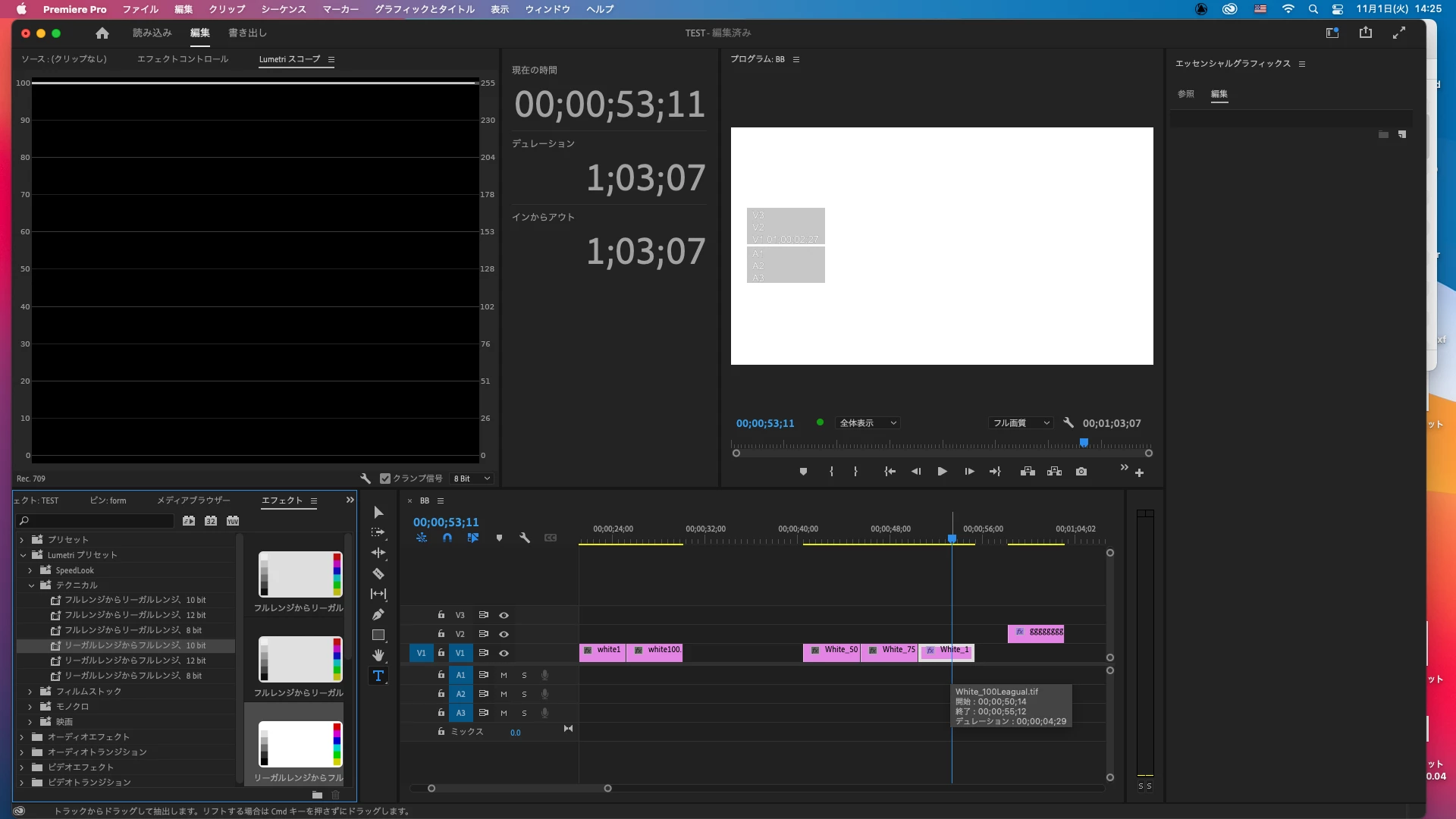Toggle V2 track output eye
This screenshot has width=1456, height=819.
pos(504,634)
